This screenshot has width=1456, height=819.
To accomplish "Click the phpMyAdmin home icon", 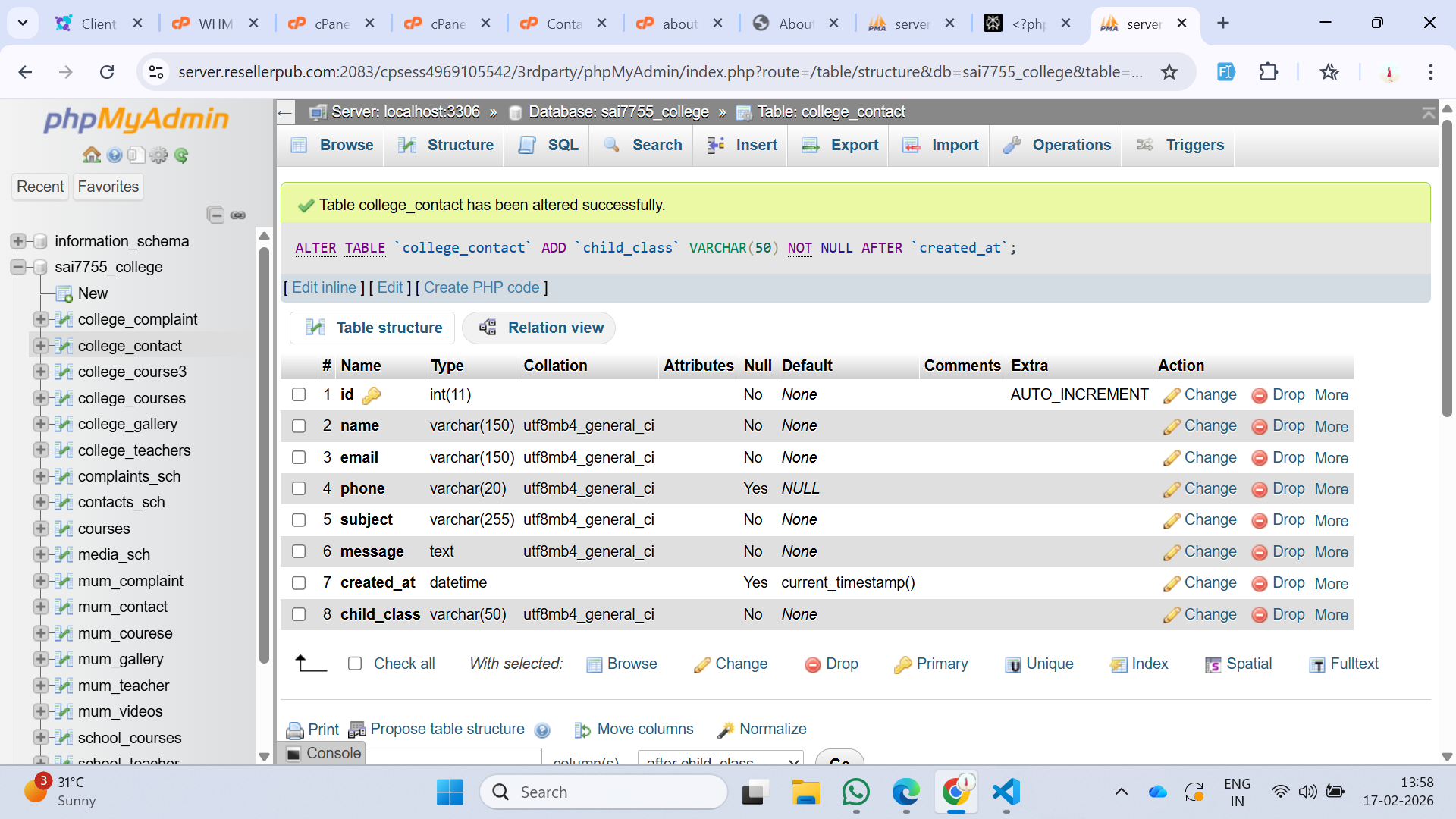I will 91,155.
